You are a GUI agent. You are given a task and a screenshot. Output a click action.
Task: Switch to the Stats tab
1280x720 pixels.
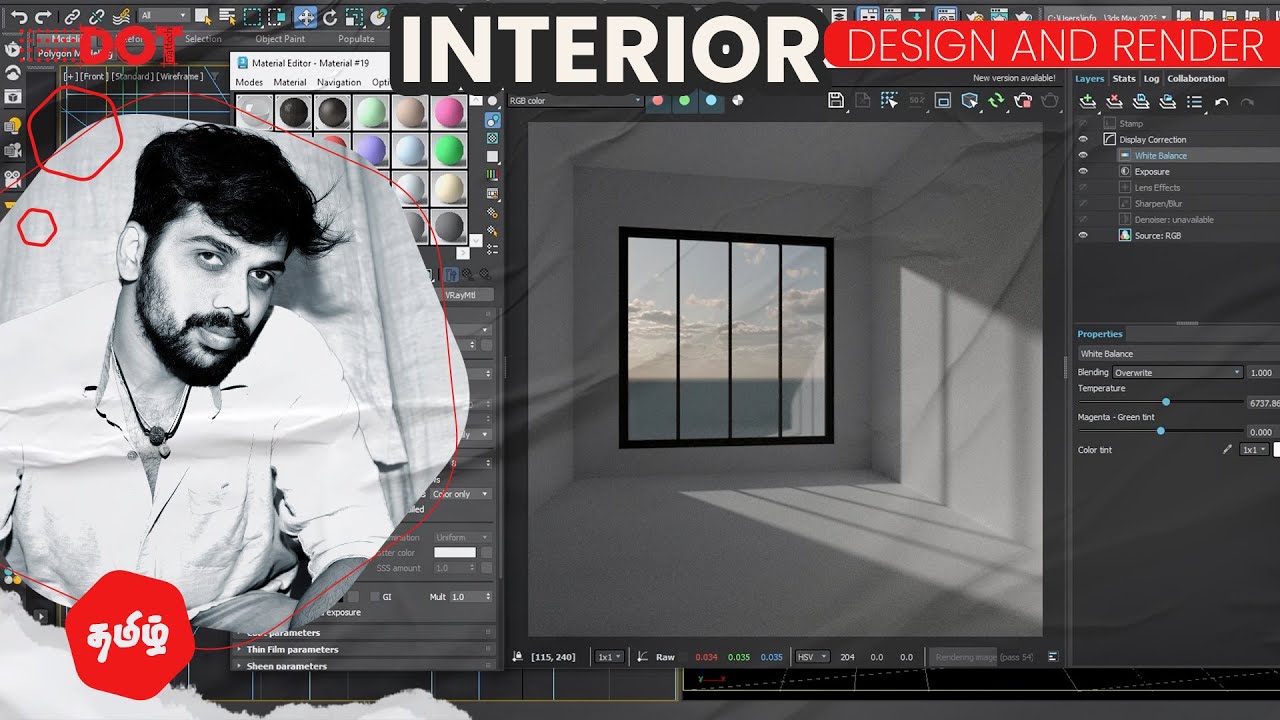click(1124, 78)
